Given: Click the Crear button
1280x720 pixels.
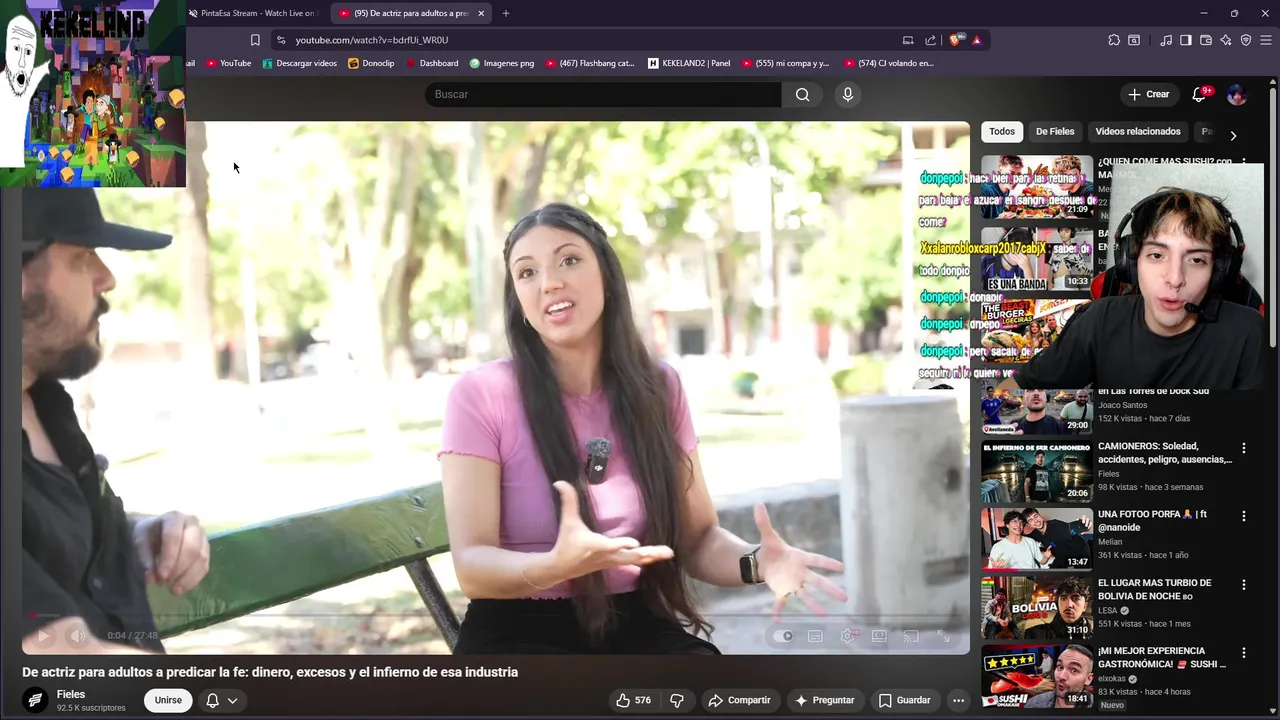Looking at the screenshot, I should coord(1148,94).
